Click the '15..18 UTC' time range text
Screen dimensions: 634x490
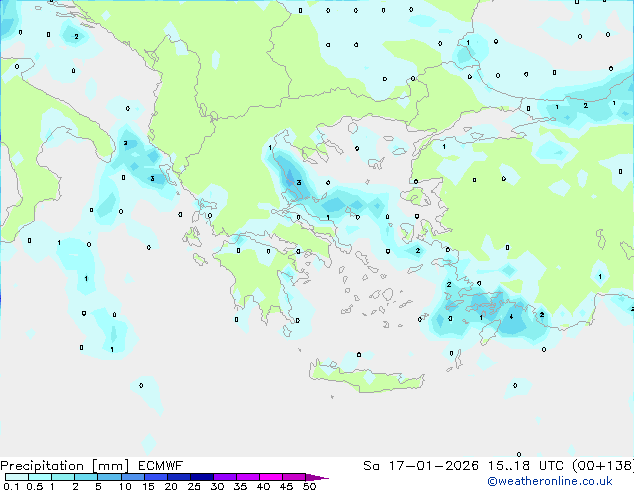point(526,466)
